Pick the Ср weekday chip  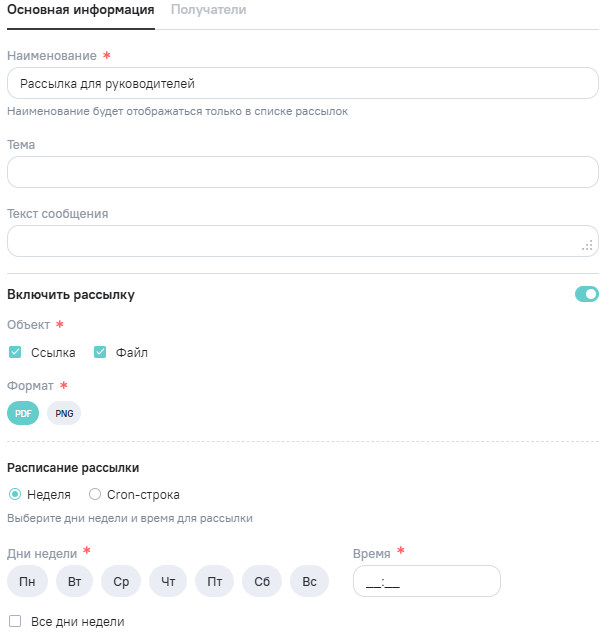coord(121,581)
